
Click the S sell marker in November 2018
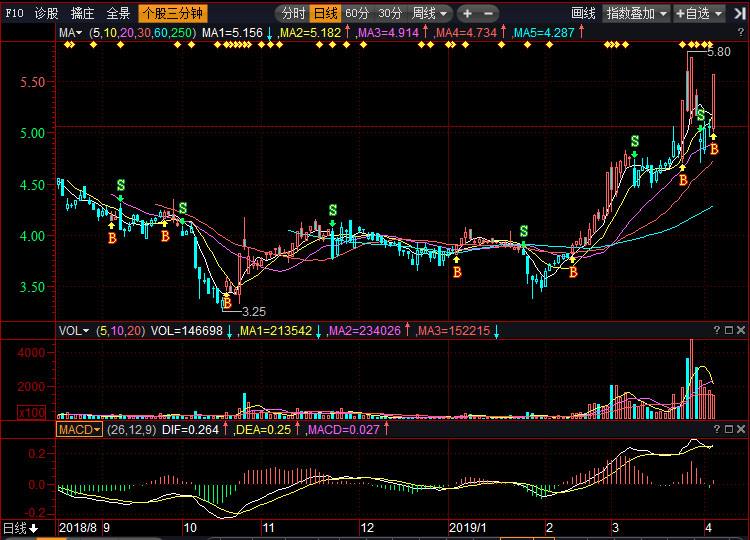pyautogui.click(x=332, y=210)
